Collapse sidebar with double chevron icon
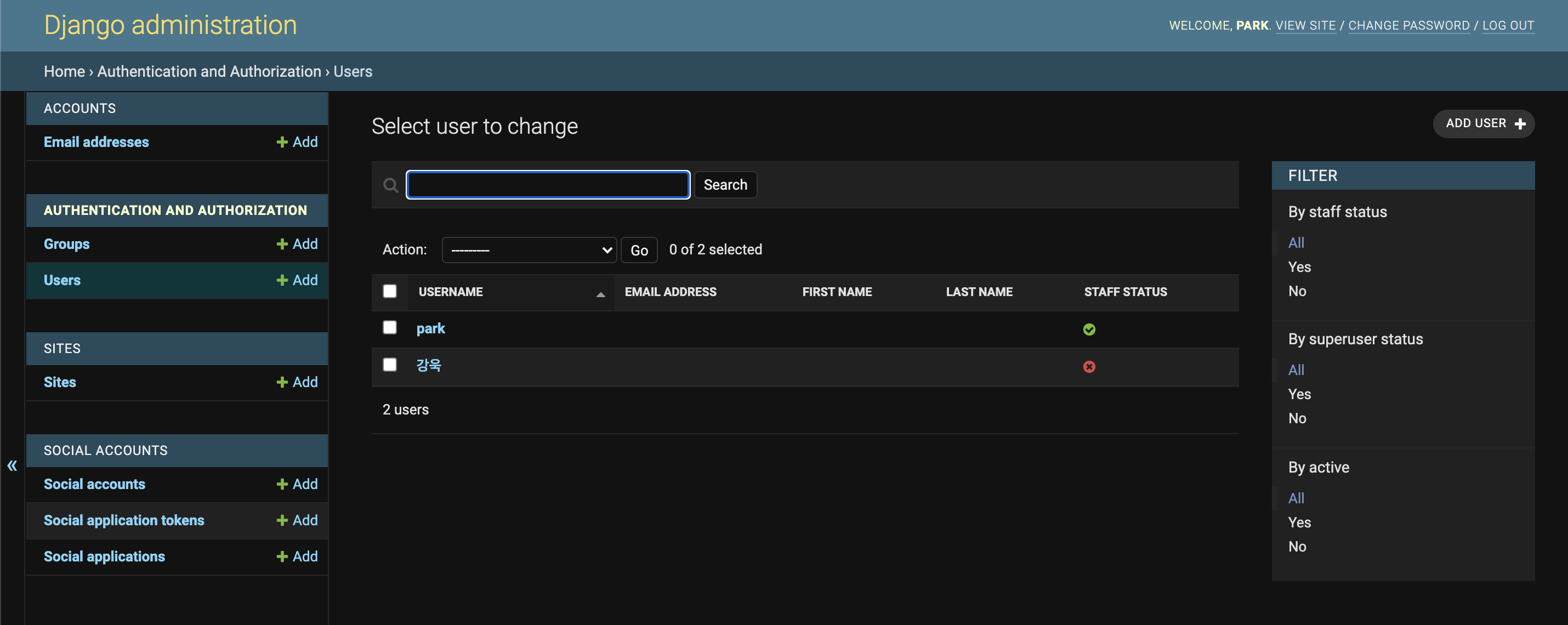Screen dimensions: 1568x625 tap(12, 465)
